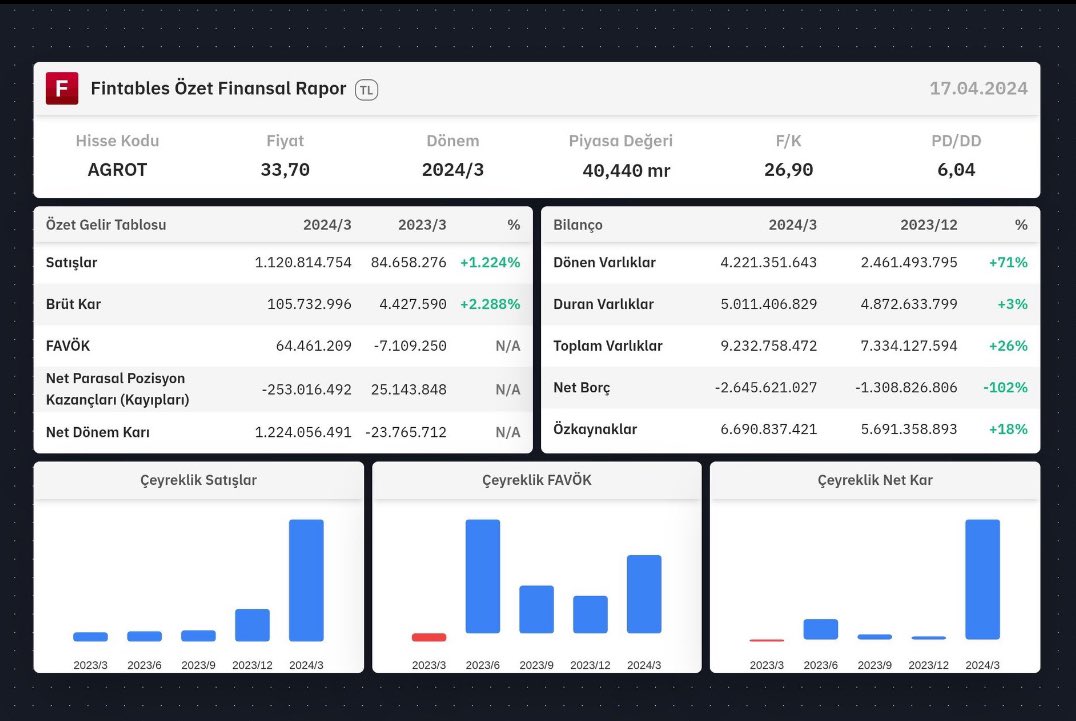This screenshot has height=721, width=1076.
Task: Click the Çeyreklik Net Kar chart title
Action: point(875,480)
